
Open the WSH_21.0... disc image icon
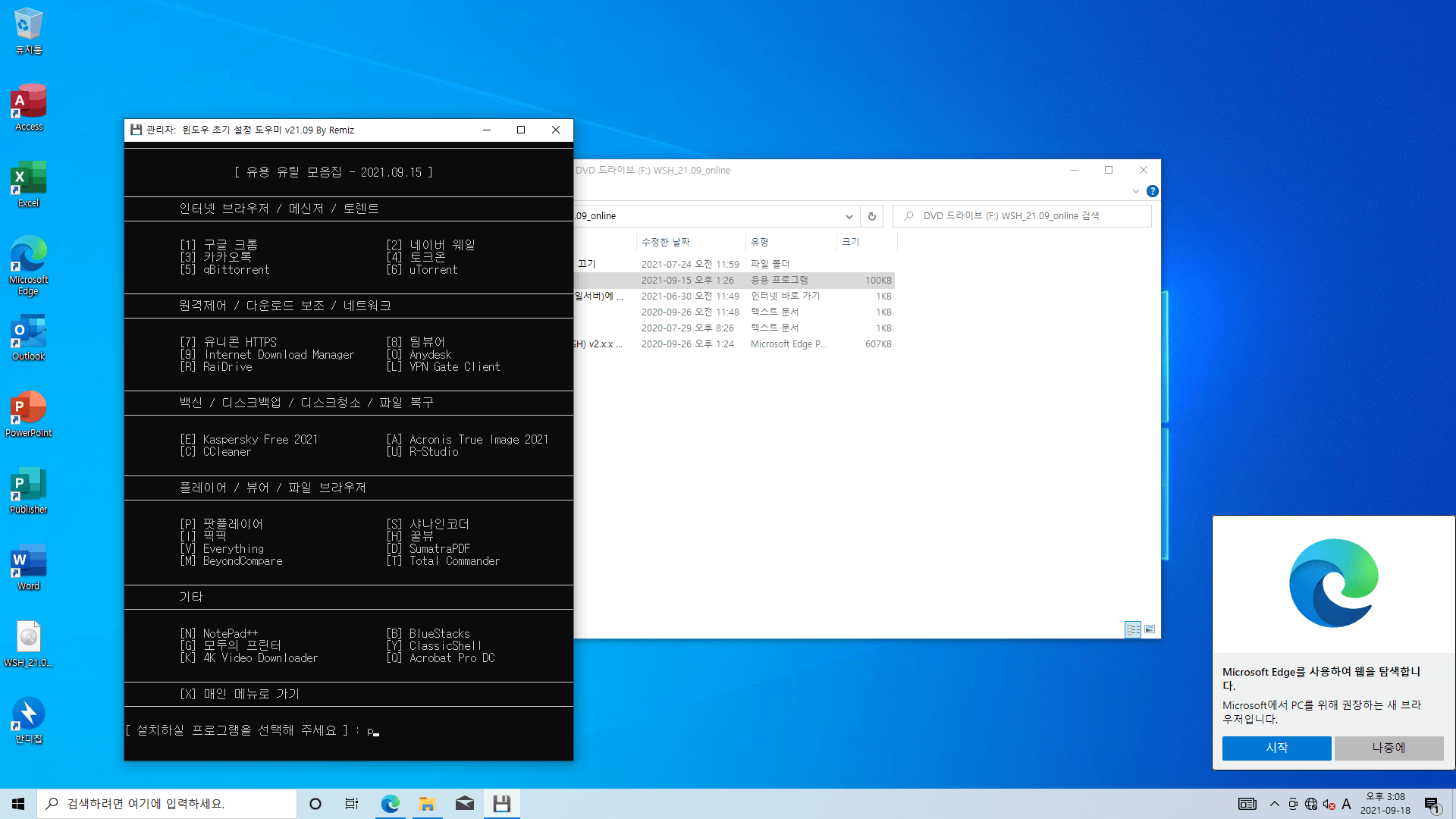[29, 644]
